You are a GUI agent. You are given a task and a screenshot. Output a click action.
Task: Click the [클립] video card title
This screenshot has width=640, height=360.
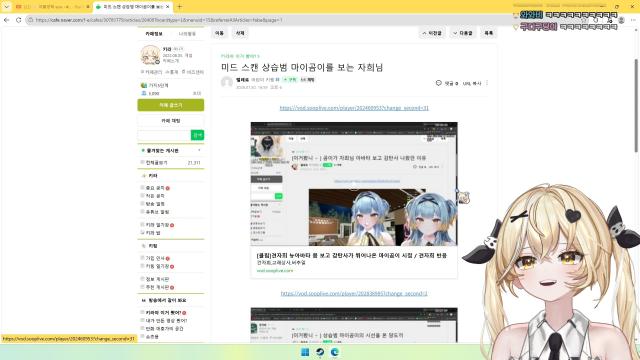[x=351, y=255]
